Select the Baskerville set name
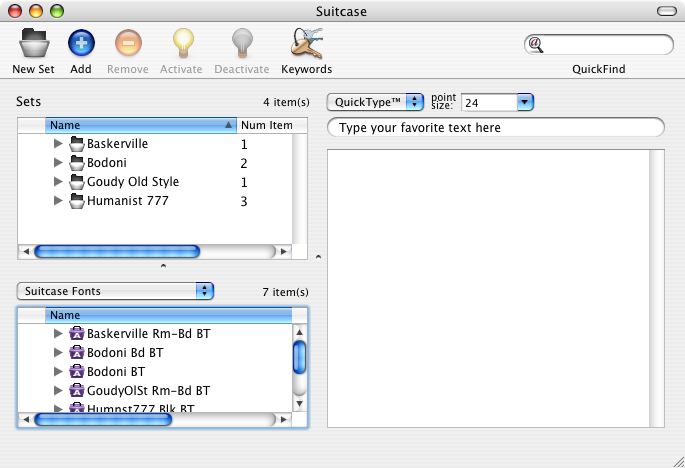This screenshot has height=468, width=685. click(118, 144)
